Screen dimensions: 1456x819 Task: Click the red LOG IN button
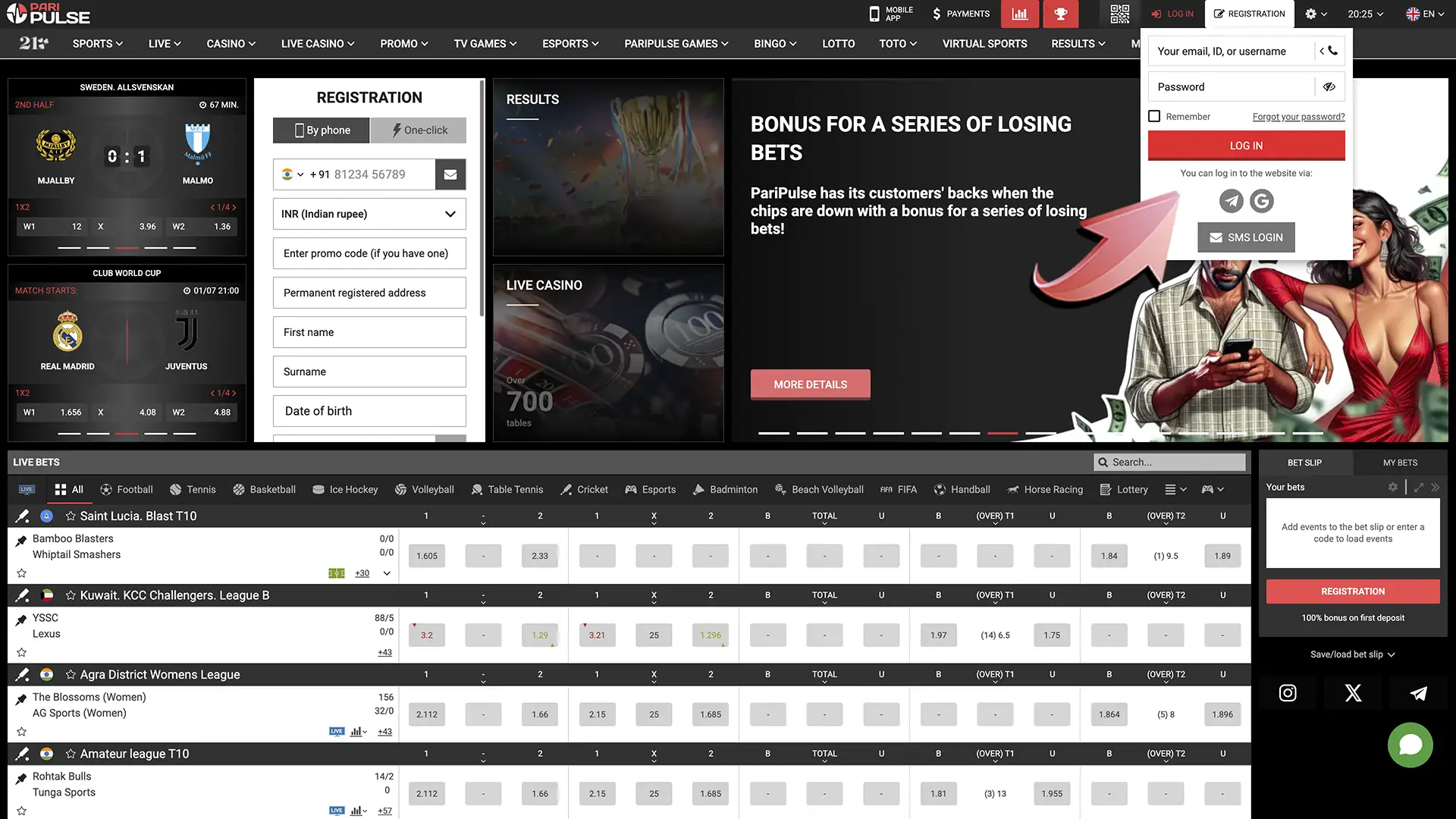[1246, 146]
